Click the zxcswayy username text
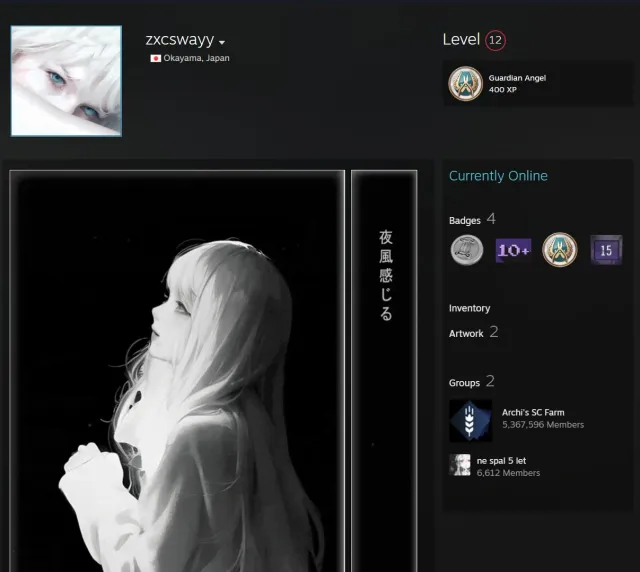 pos(180,40)
